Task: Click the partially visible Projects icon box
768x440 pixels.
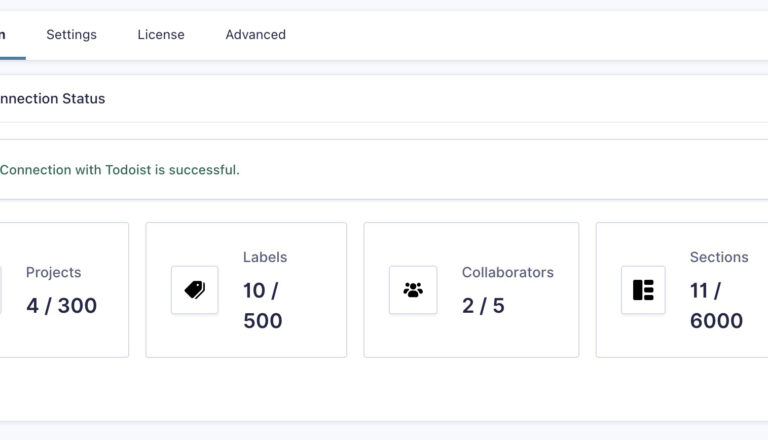Action: point(1,290)
